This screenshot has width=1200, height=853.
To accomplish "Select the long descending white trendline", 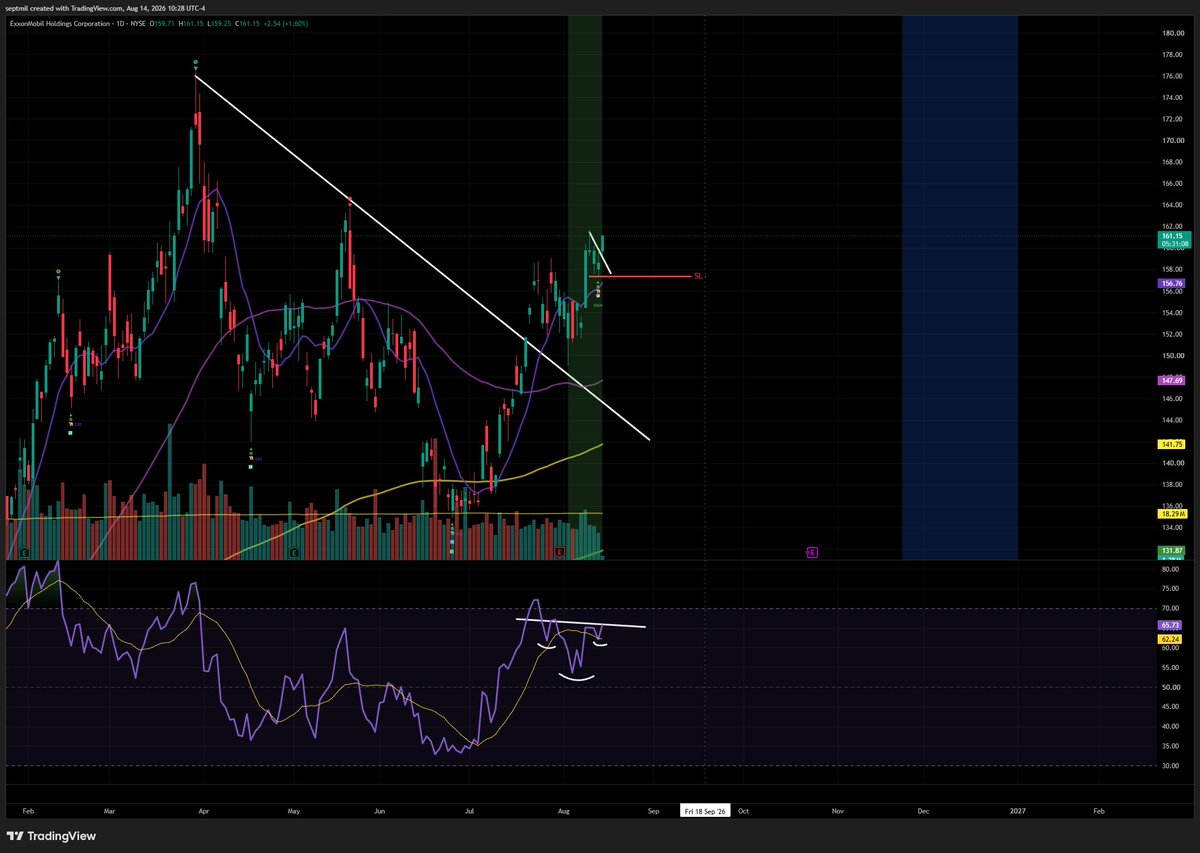I will tap(422, 257).
